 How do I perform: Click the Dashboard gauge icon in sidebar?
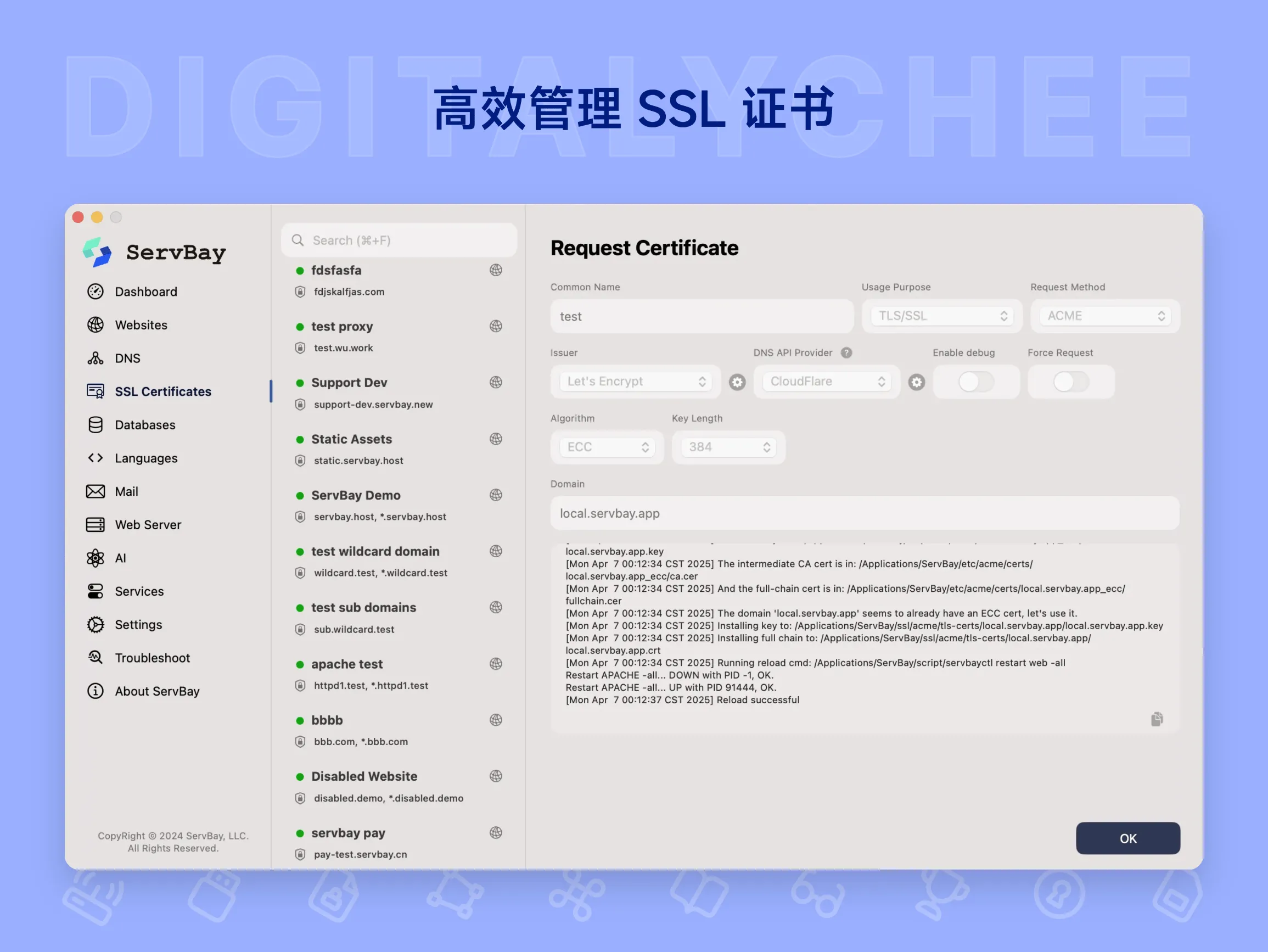pos(95,292)
